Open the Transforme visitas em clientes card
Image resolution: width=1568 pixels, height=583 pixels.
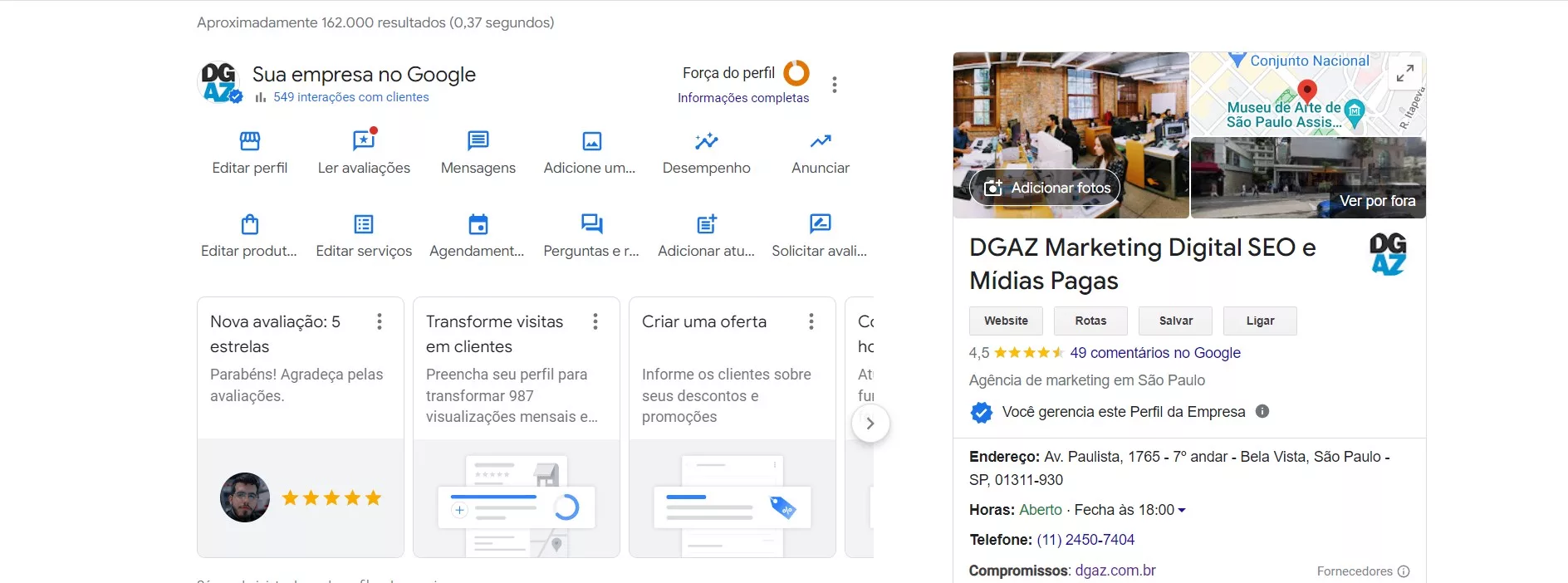pos(517,427)
